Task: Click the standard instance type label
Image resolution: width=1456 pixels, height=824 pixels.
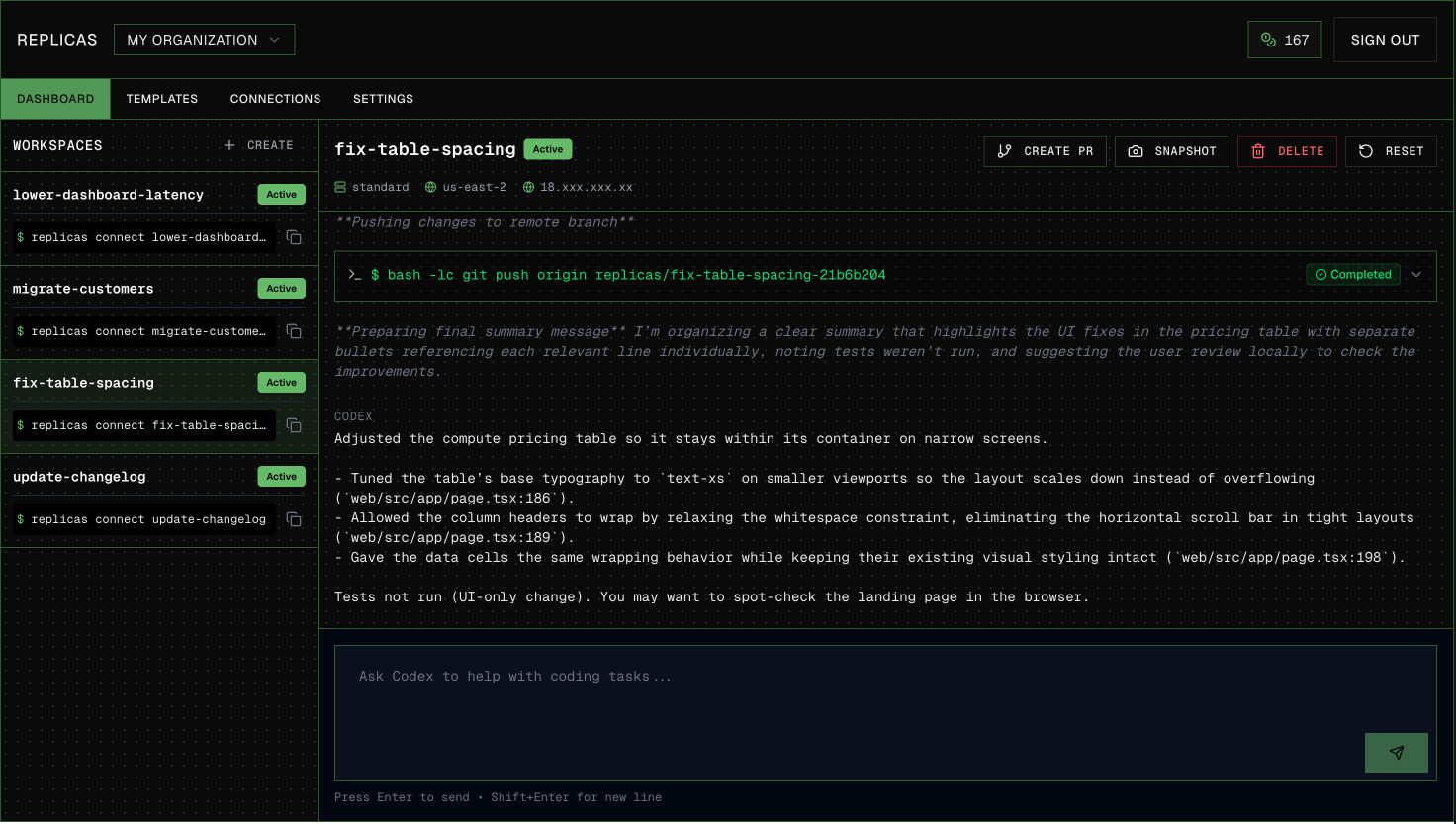Action: pos(381,187)
